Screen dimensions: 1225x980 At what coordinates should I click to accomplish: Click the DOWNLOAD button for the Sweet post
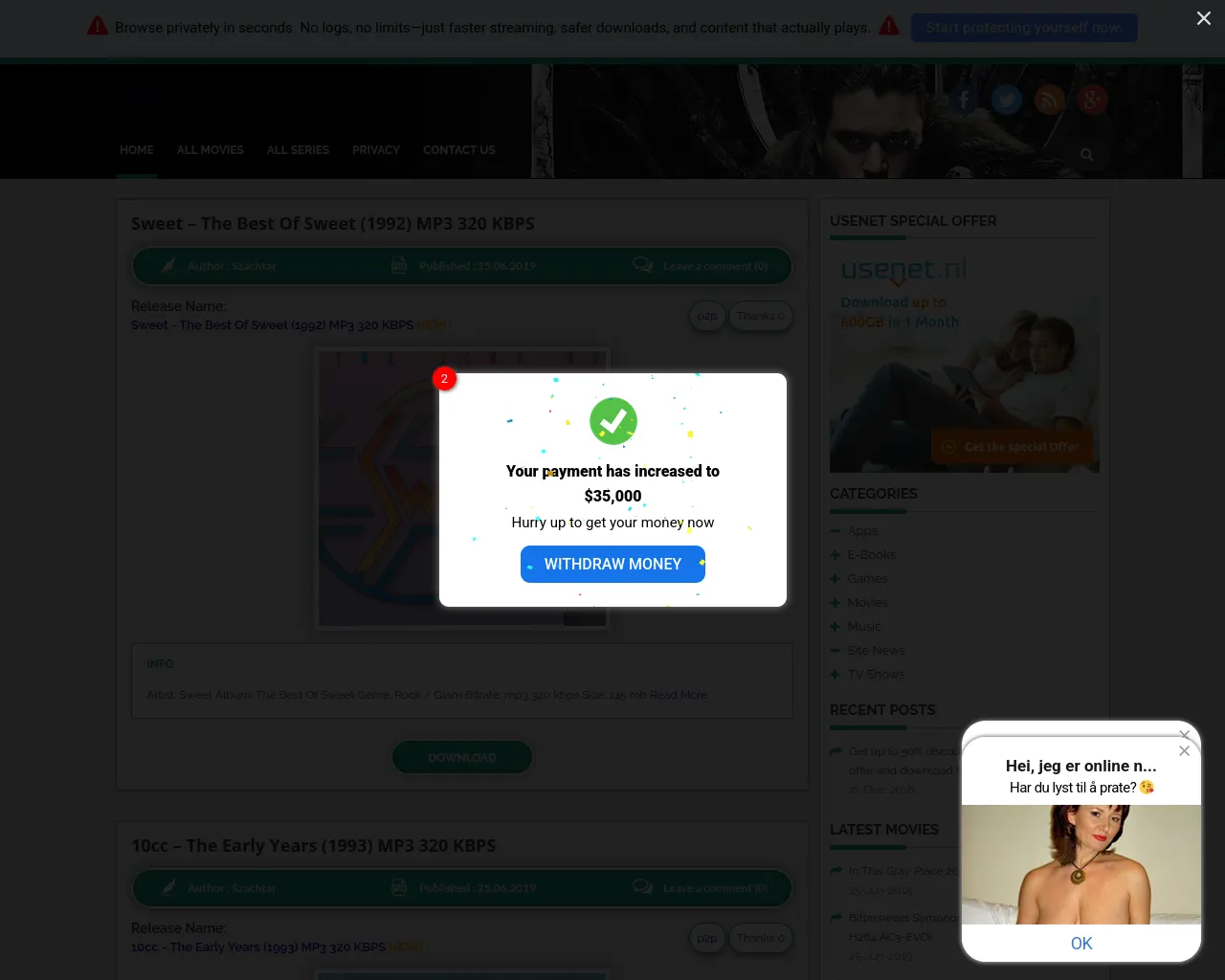click(462, 757)
